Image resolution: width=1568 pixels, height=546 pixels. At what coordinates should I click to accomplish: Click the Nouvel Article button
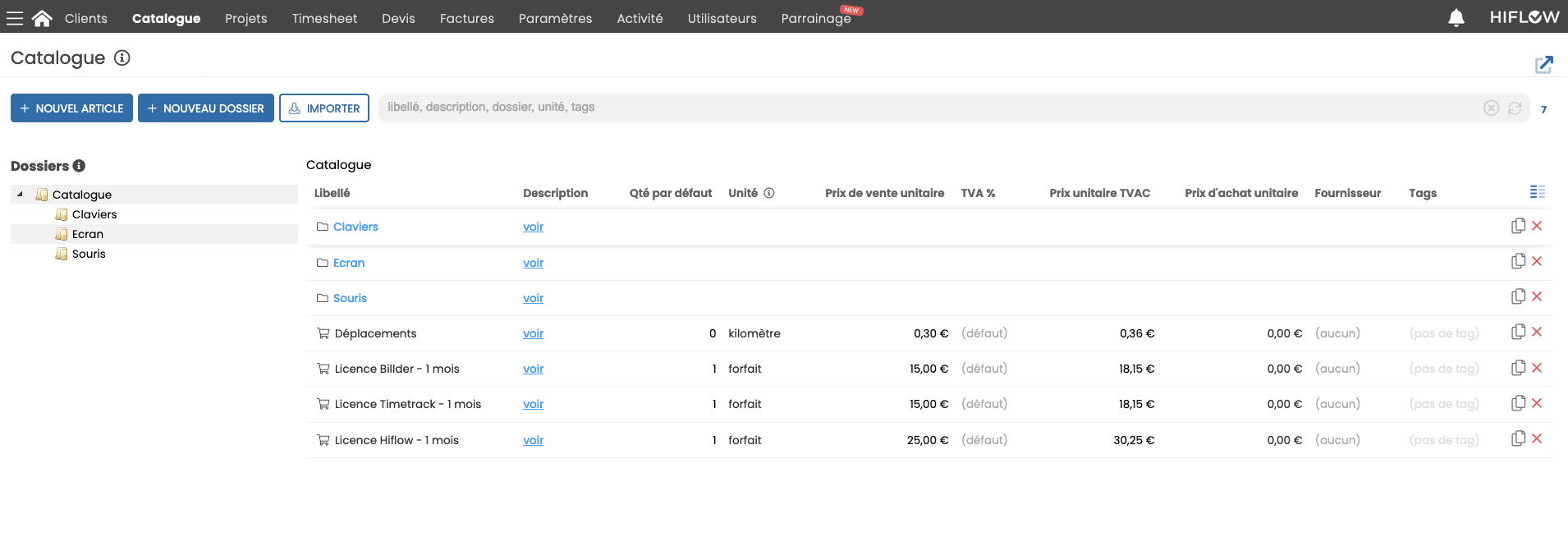(71, 108)
